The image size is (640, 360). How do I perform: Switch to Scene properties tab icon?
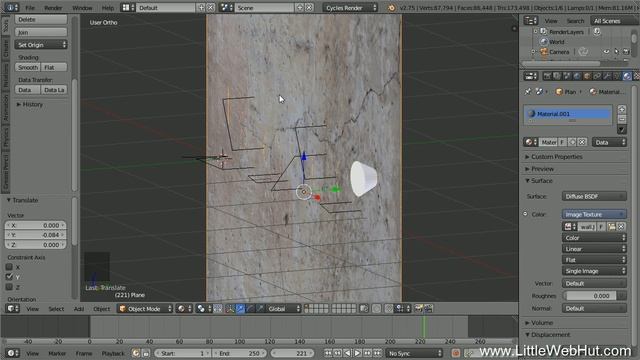pyautogui.click(x=567, y=76)
